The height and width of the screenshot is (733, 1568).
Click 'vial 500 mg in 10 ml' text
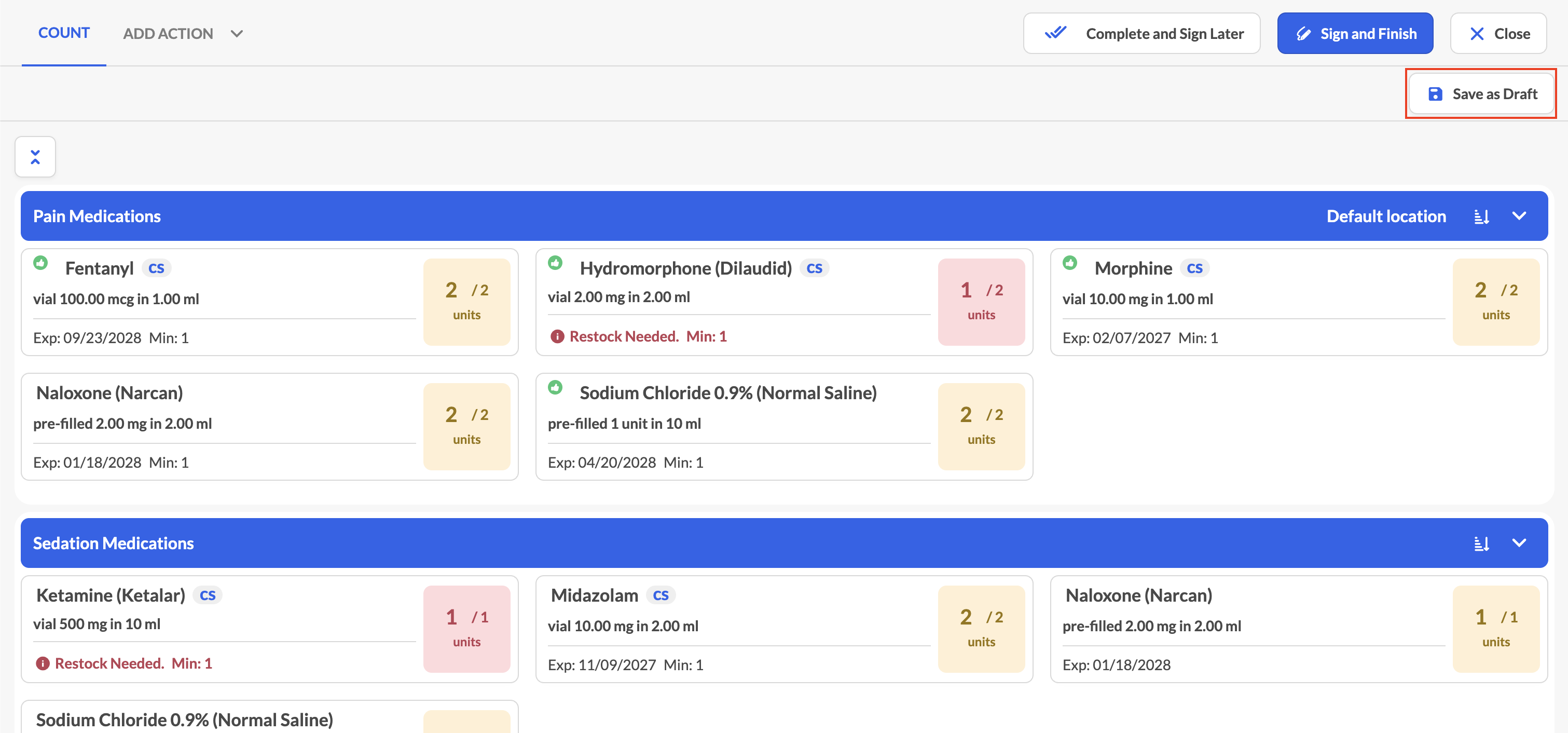point(97,624)
